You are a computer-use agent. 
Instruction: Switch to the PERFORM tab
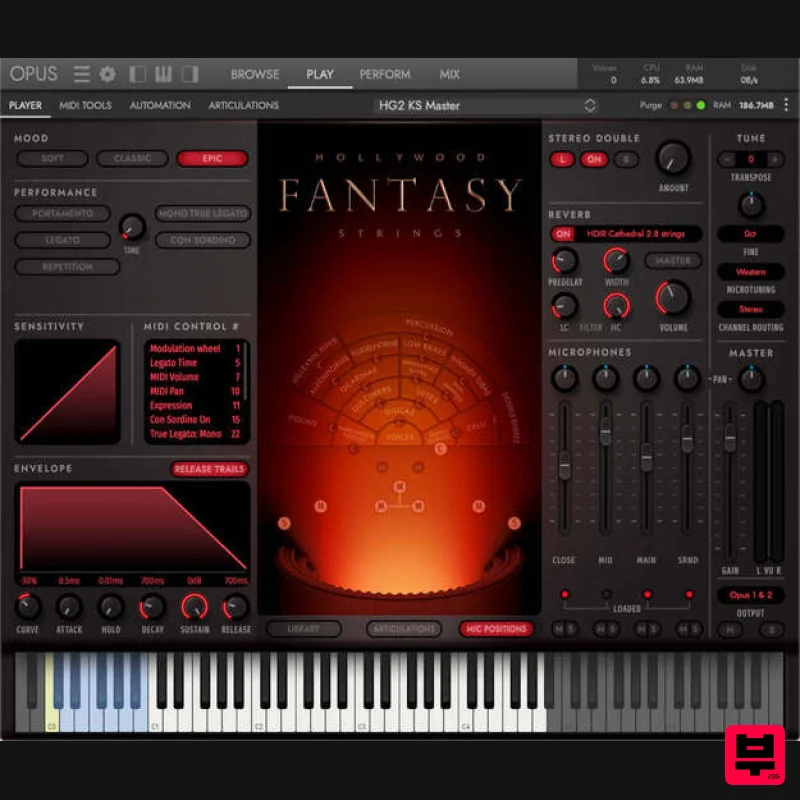(385, 74)
